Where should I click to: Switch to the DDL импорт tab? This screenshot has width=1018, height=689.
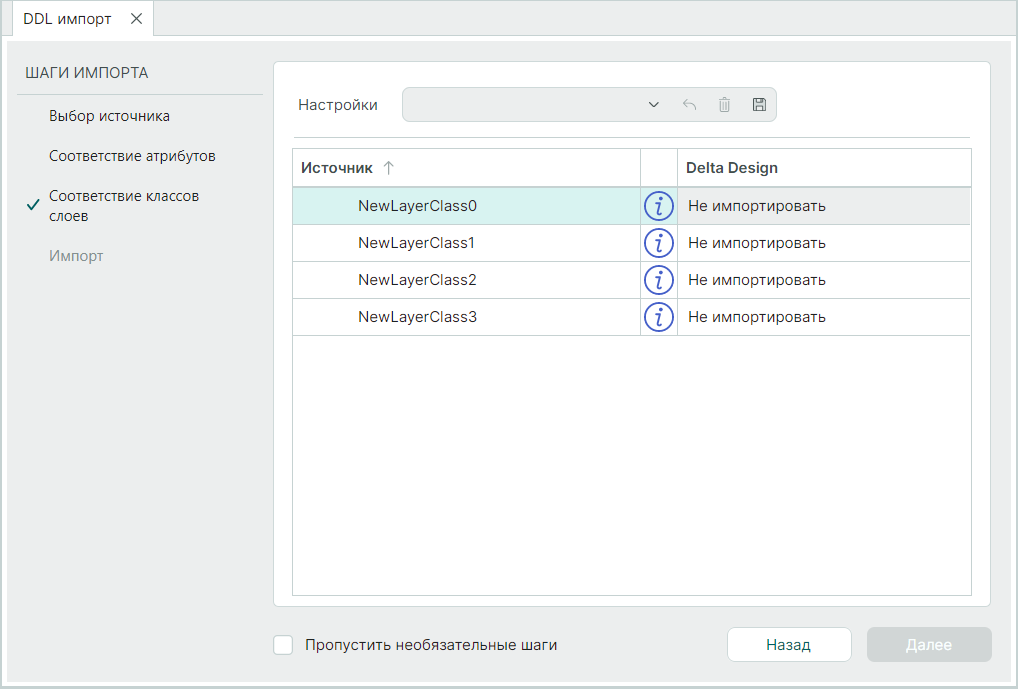[x=68, y=19]
